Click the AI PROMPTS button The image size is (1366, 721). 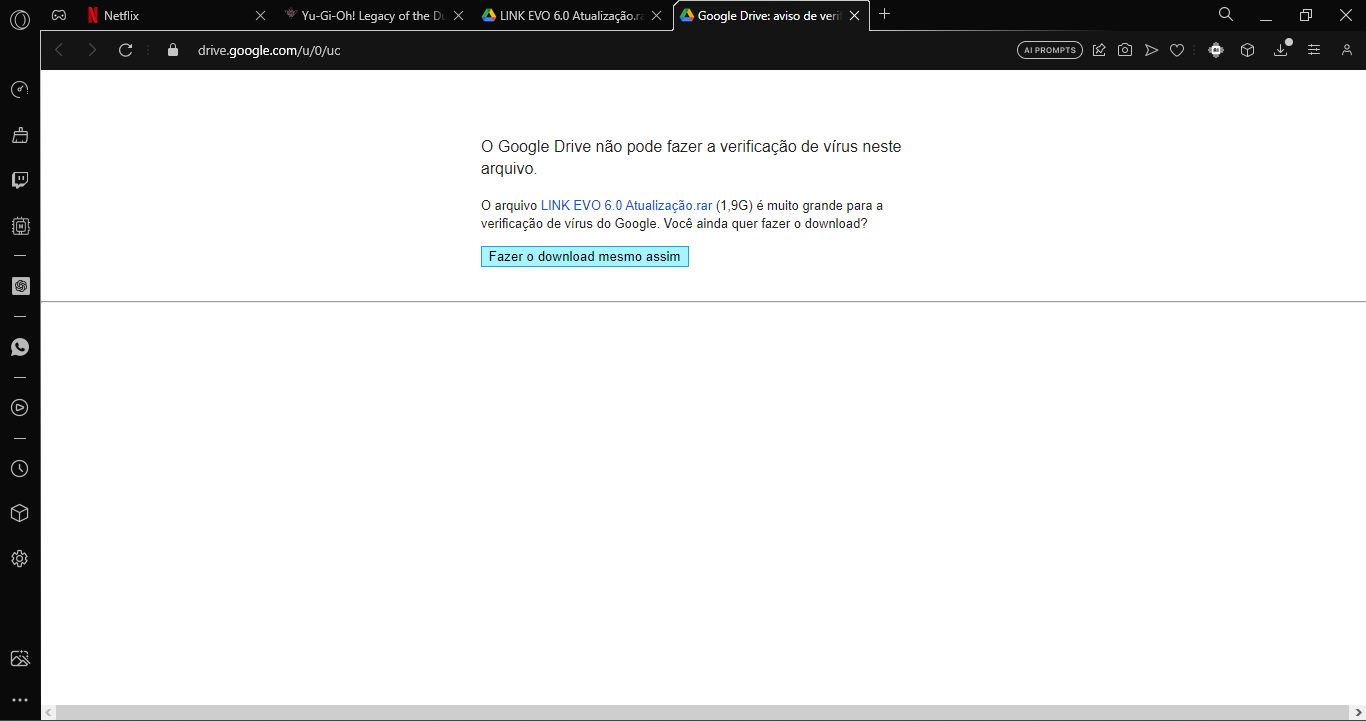[x=1050, y=50]
